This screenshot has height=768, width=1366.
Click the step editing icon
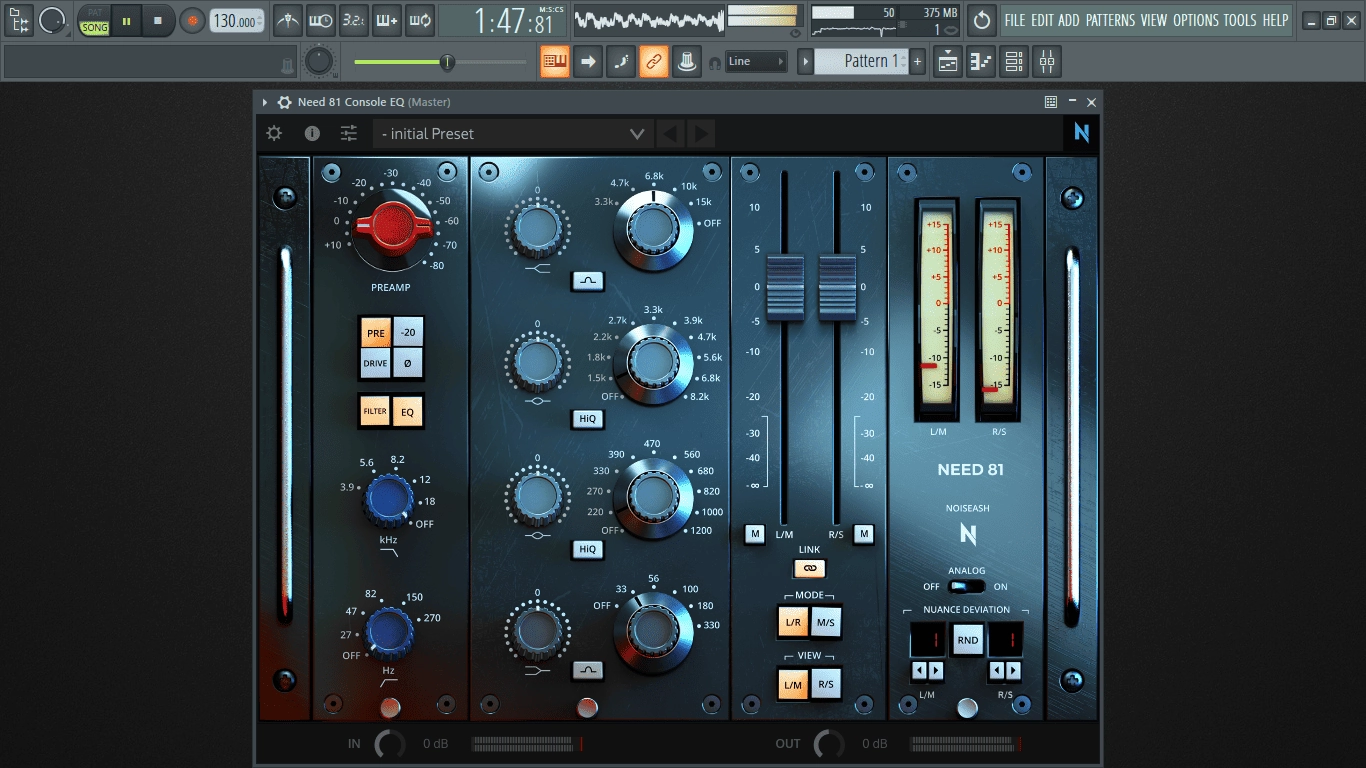tap(621, 61)
